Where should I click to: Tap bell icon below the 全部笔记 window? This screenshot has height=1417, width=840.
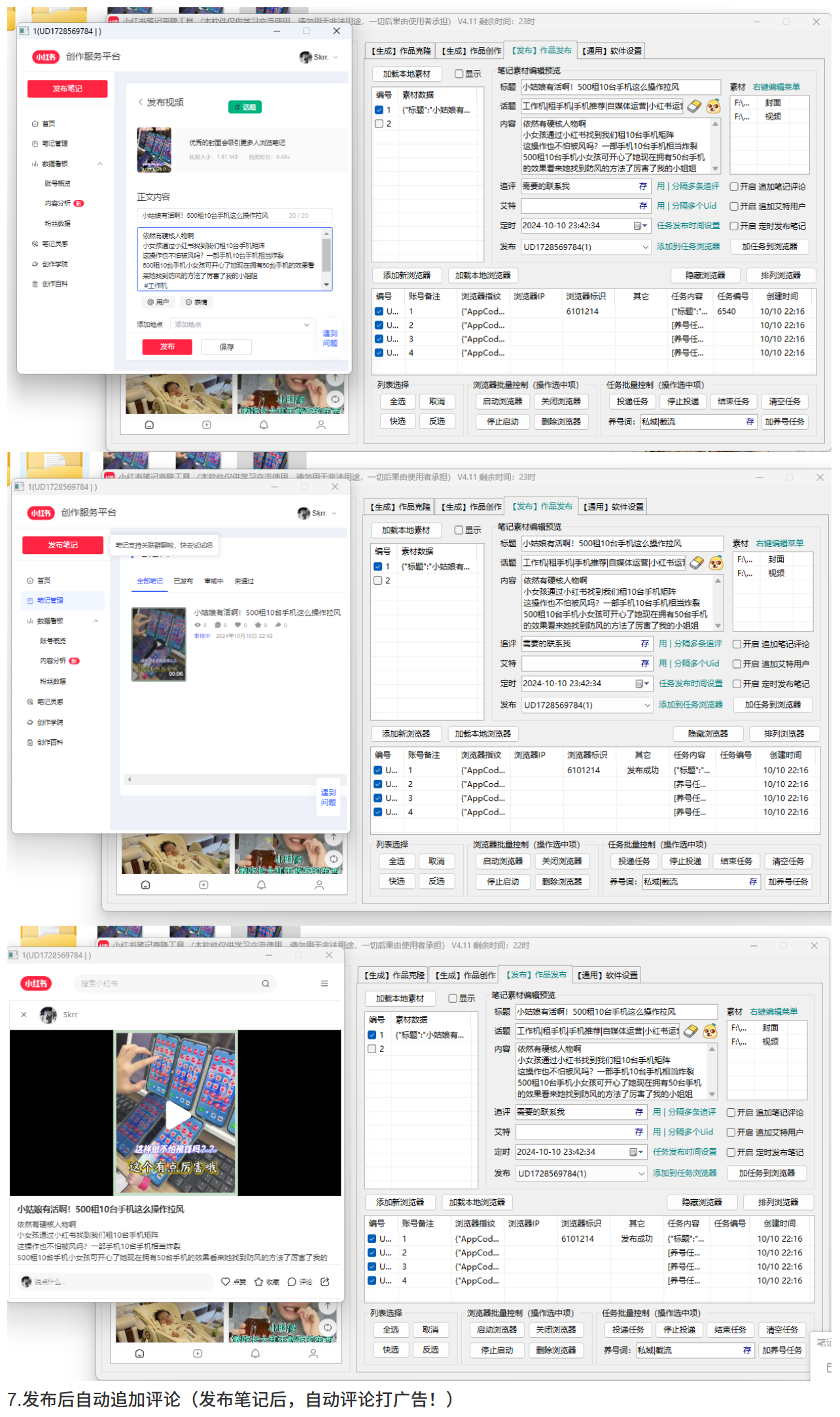point(262,884)
